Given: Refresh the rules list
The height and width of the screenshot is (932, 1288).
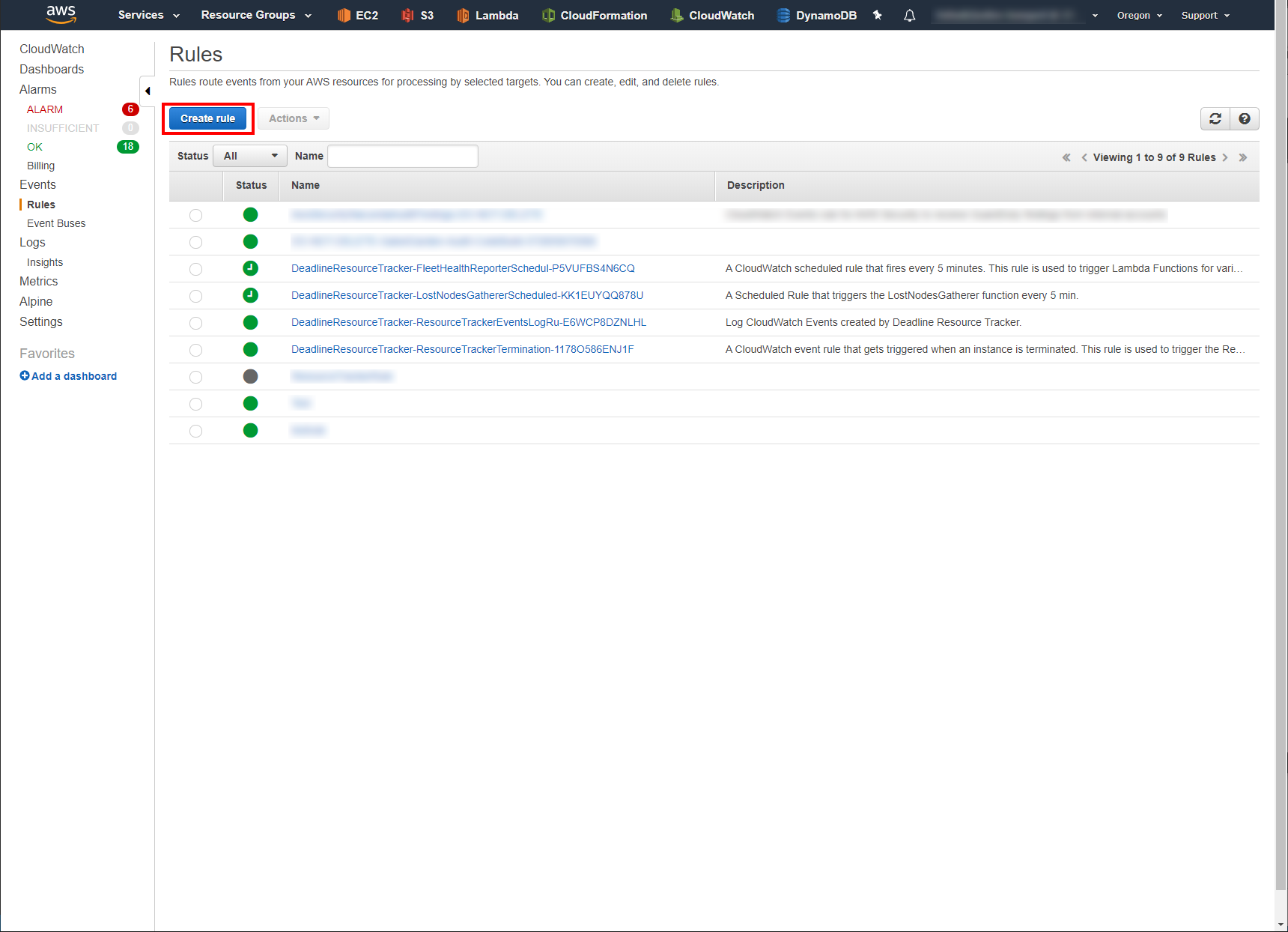Looking at the screenshot, I should point(1215,118).
